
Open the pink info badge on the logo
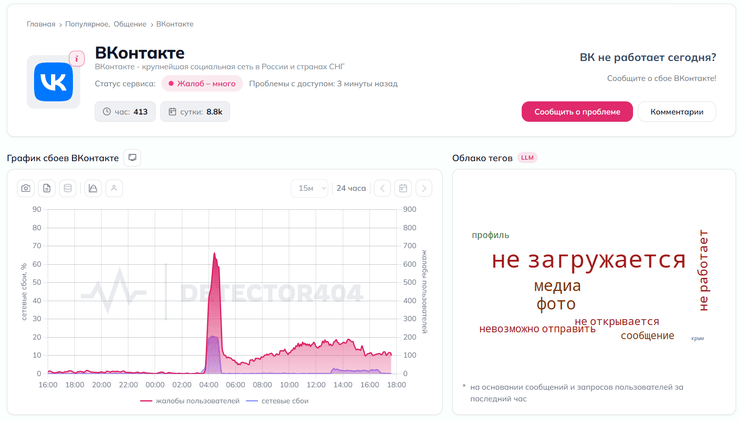click(x=77, y=59)
